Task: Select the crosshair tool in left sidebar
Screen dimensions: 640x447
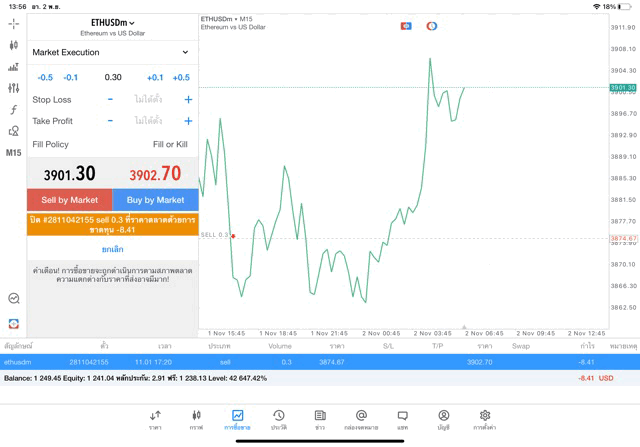Action: (13, 23)
